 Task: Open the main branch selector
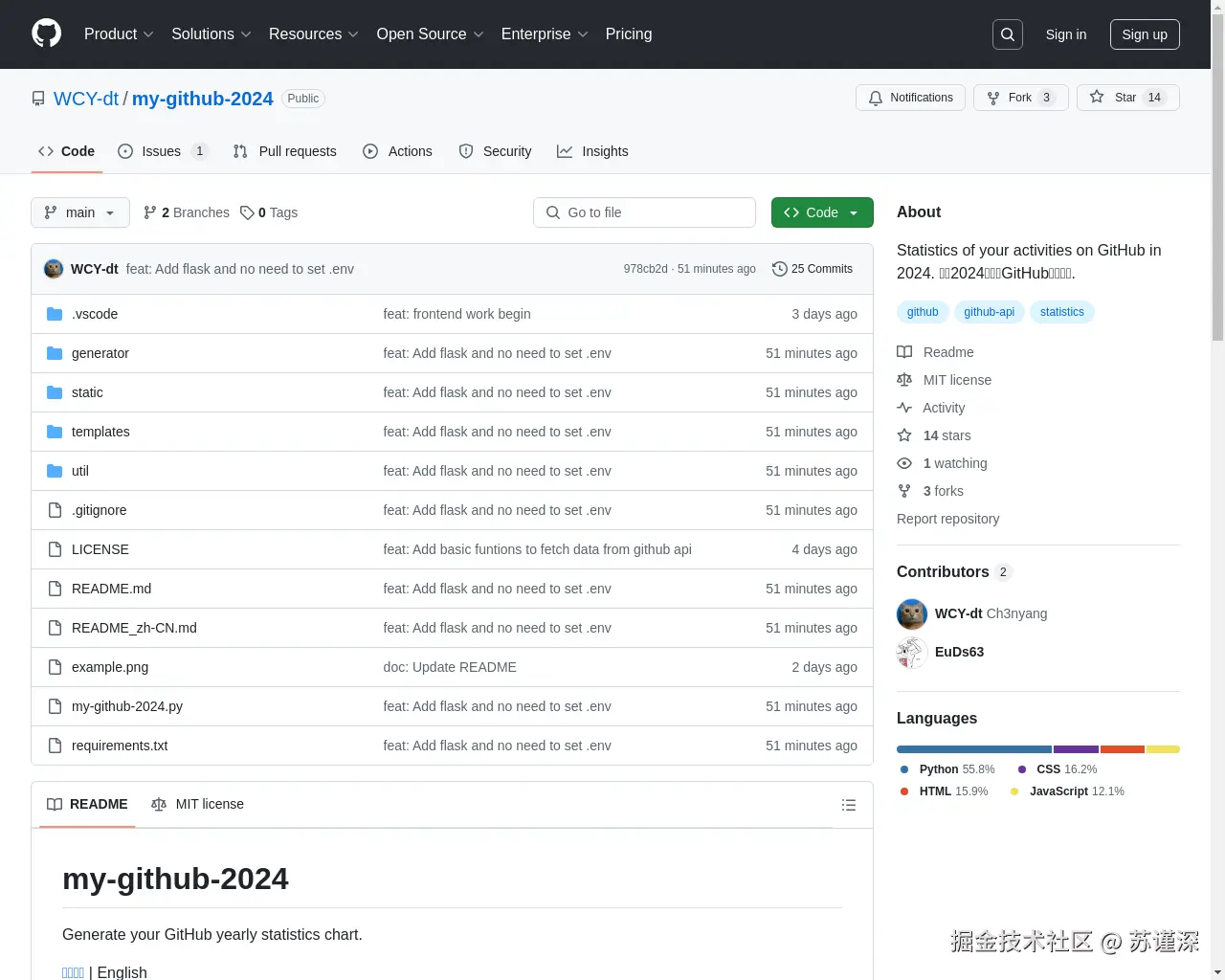coord(79,212)
